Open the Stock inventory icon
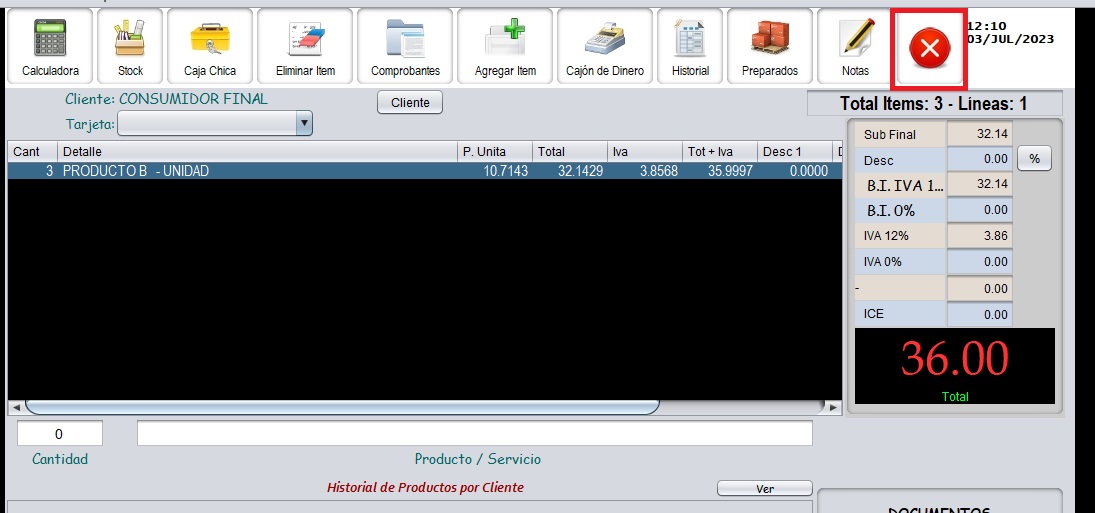1095x513 pixels. [130, 47]
